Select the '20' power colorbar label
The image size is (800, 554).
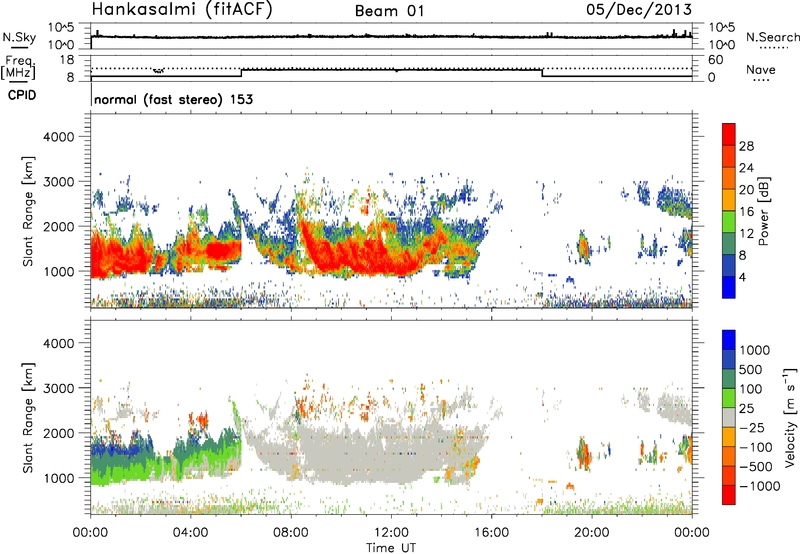746,190
